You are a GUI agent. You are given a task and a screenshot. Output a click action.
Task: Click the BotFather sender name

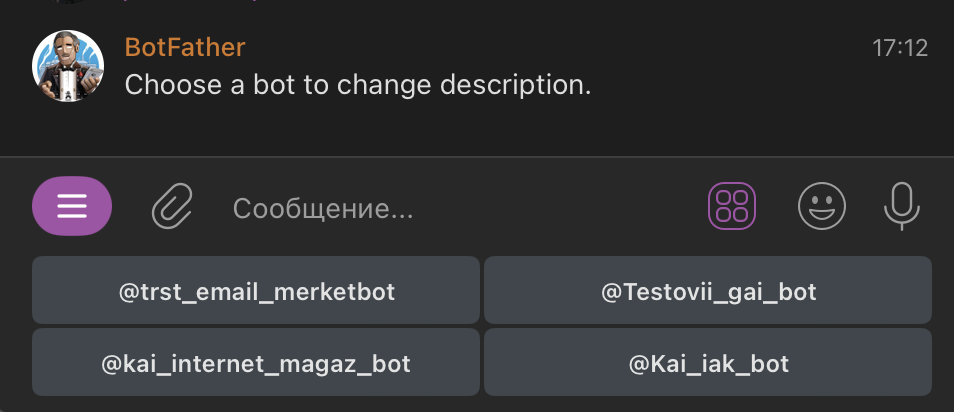(185, 47)
